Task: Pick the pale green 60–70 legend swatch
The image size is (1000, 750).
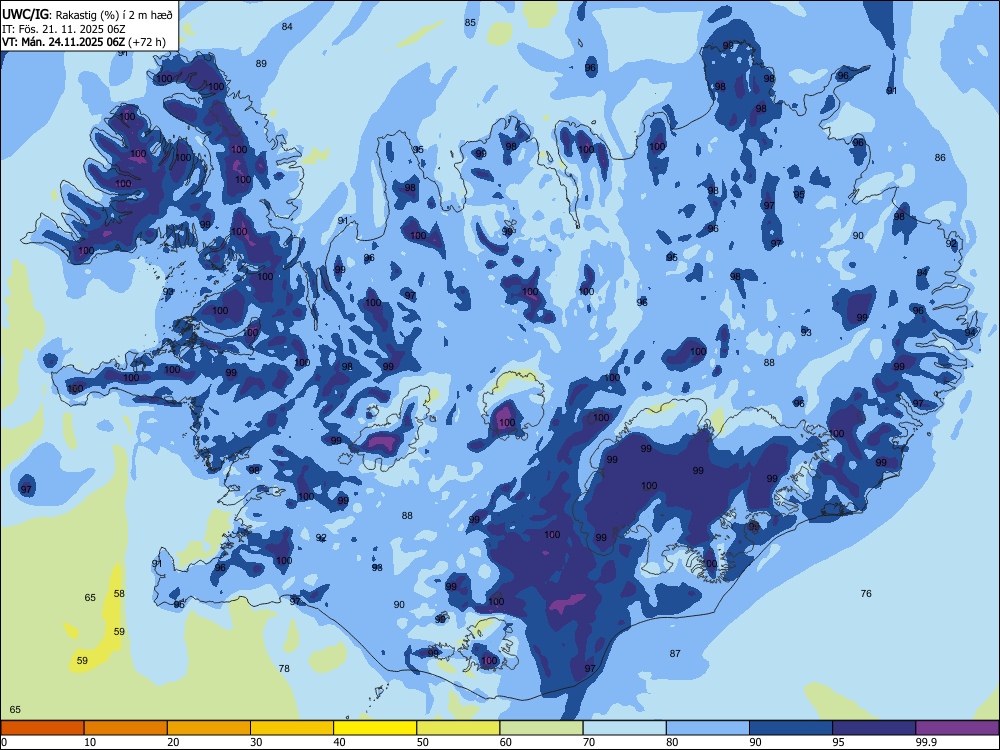Action: click(x=541, y=728)
